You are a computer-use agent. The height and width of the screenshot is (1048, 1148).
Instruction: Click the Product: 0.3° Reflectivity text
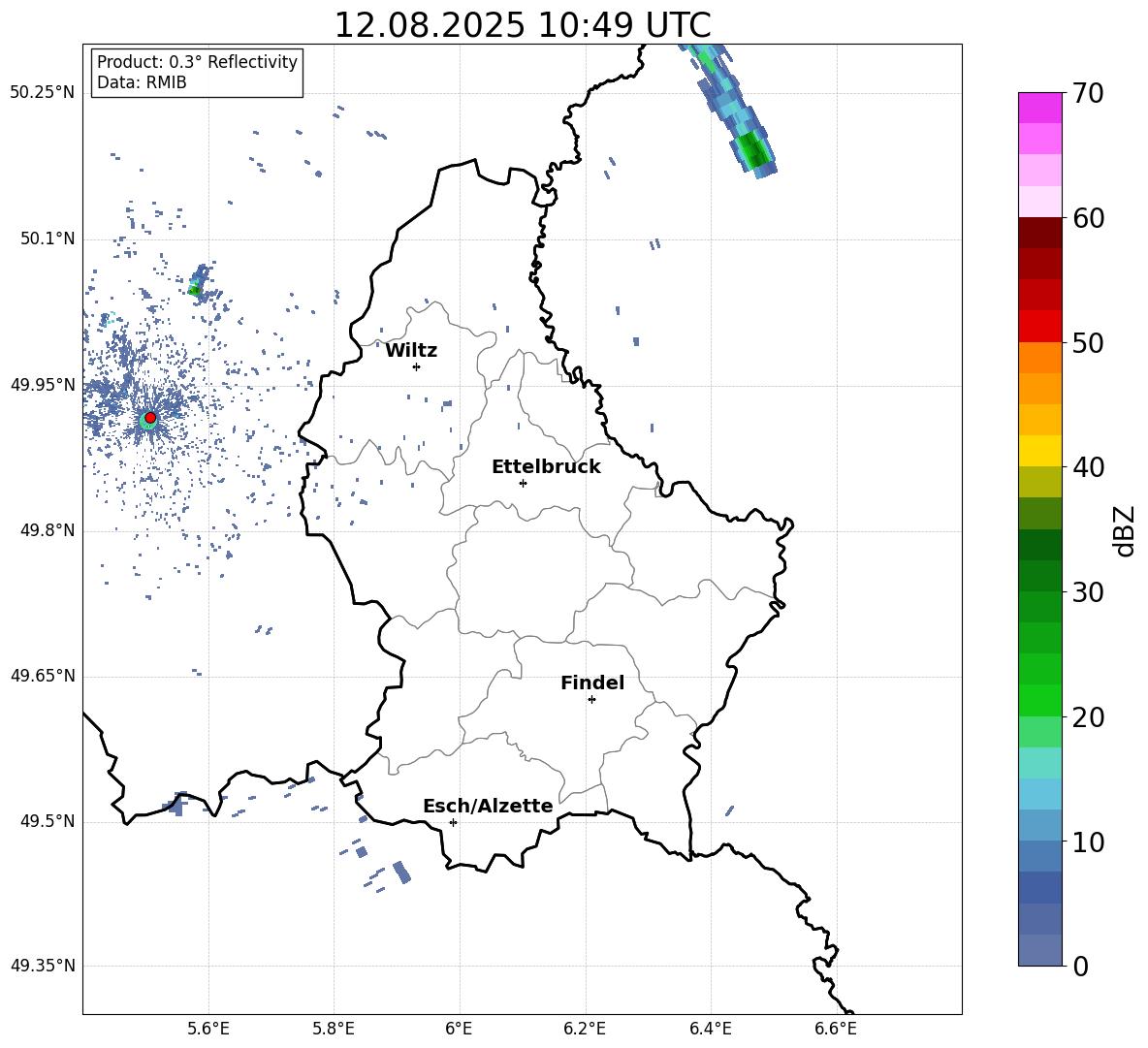197,62
